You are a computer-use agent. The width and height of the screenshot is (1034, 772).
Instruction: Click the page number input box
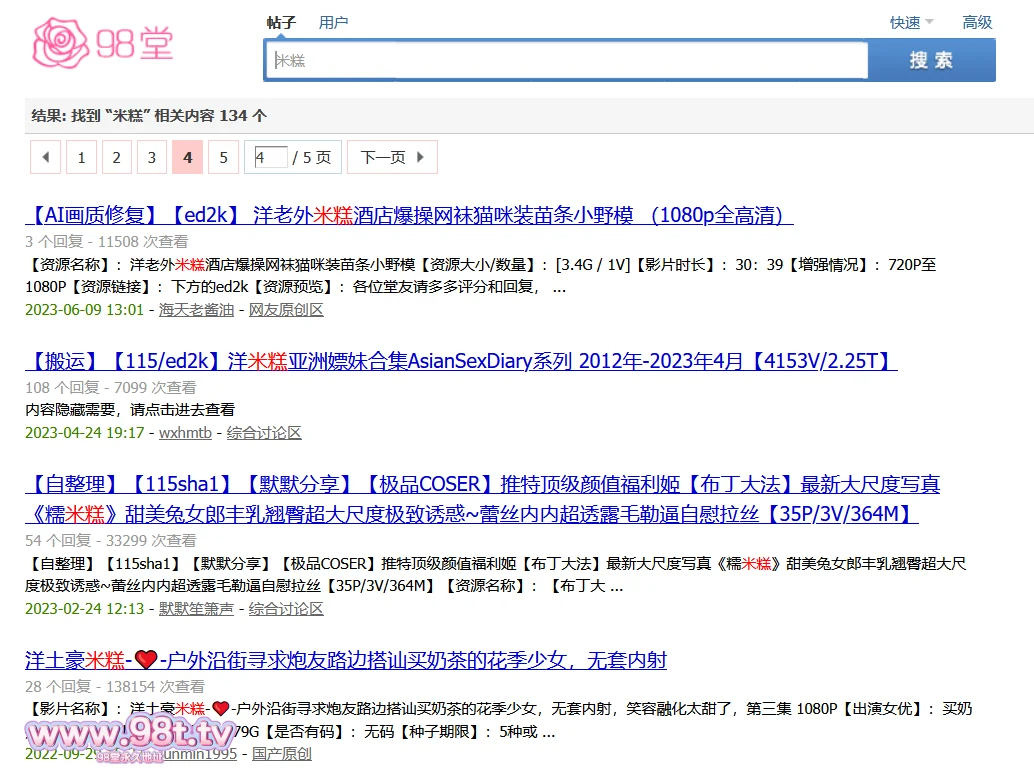(270, 157)
